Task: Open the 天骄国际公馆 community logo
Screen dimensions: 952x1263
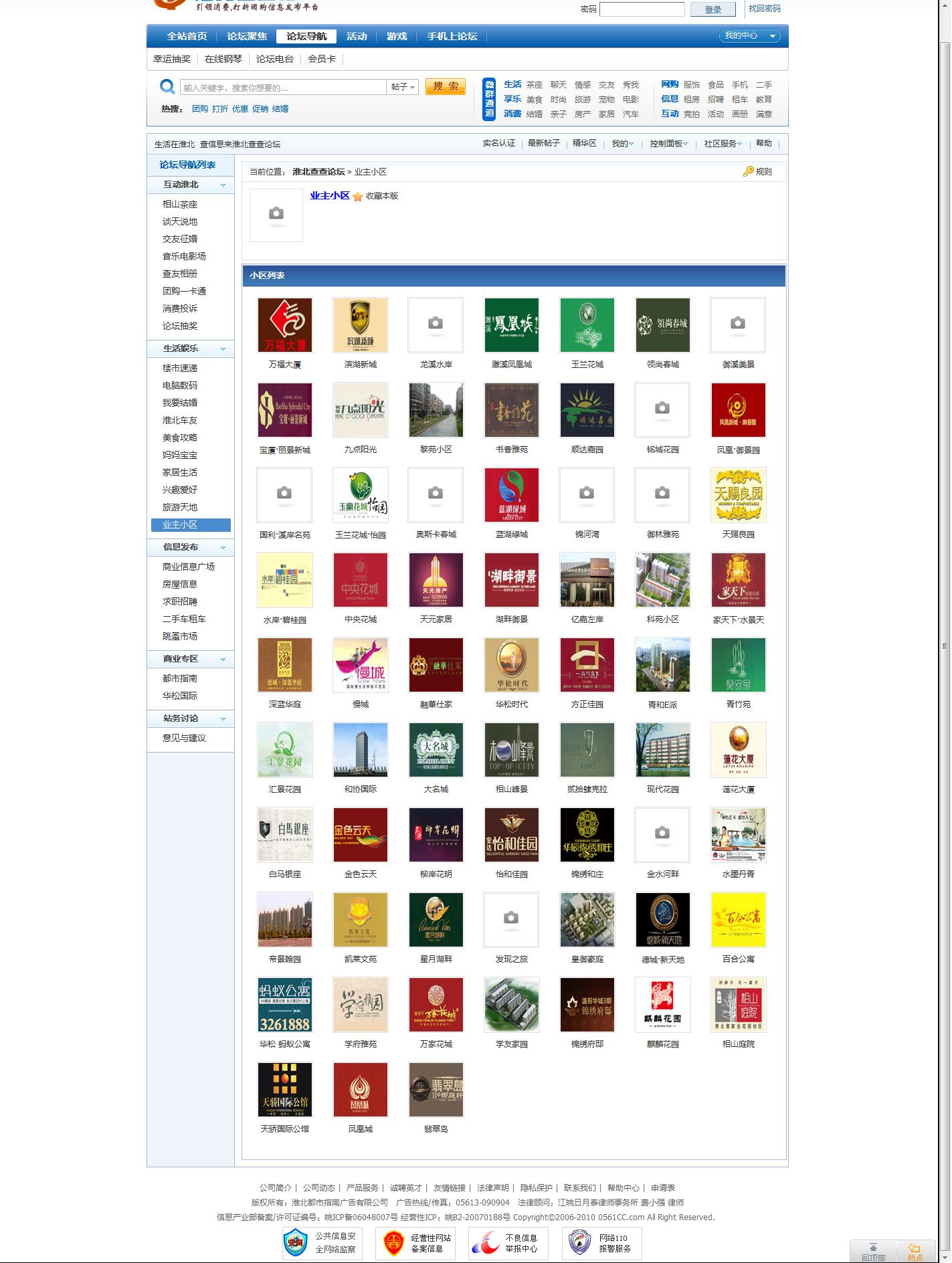Action: pos(285,1090)
